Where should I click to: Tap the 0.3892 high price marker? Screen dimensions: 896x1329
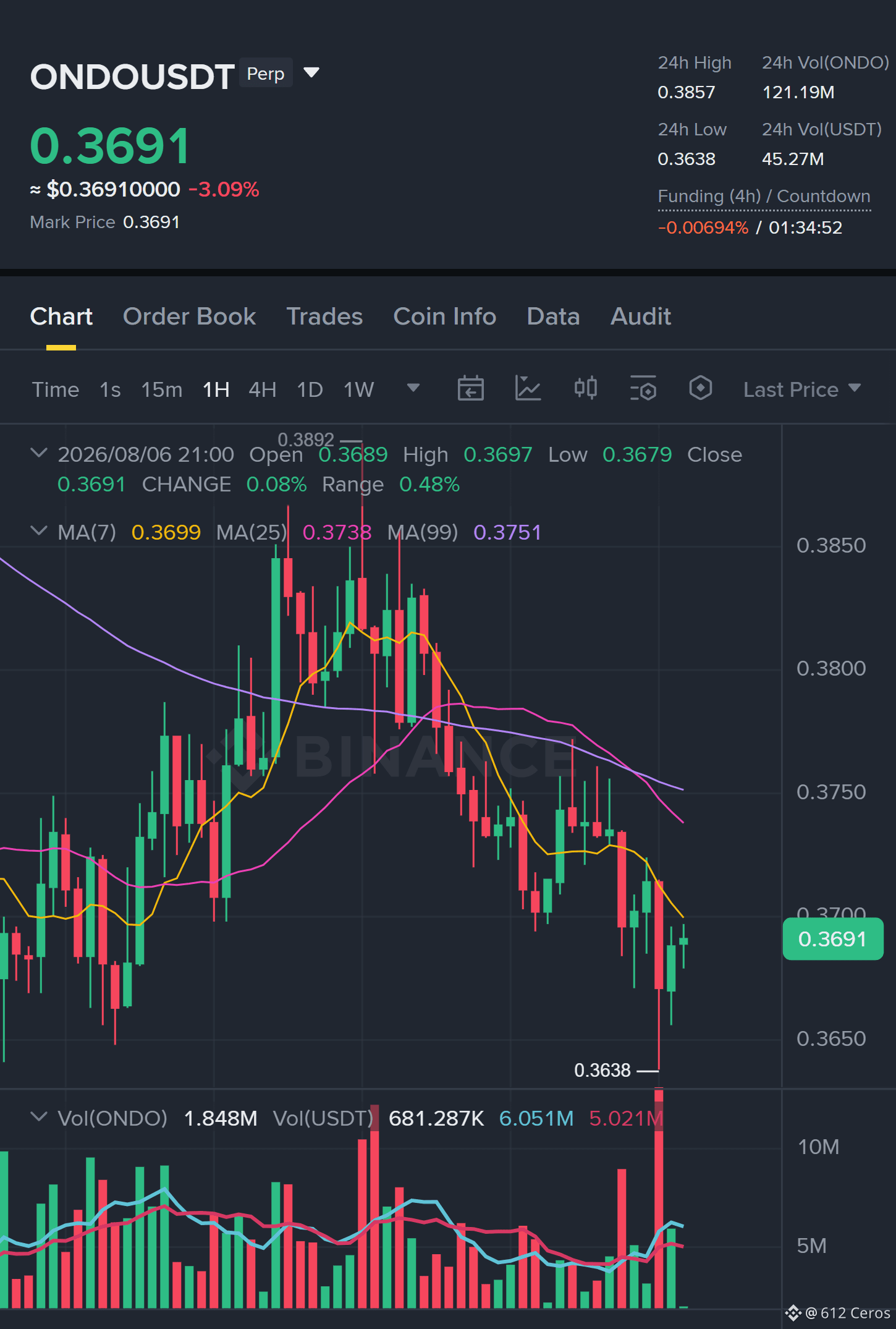click(x=306, y=439)
